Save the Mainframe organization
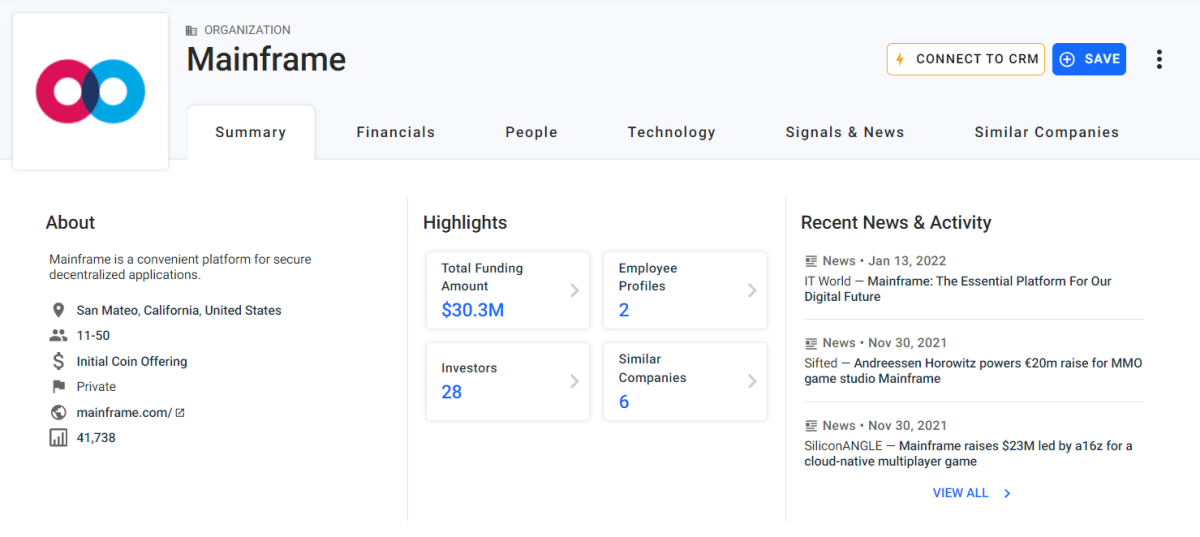This screenshot has height=537, width=1200. coord(1088,59)
